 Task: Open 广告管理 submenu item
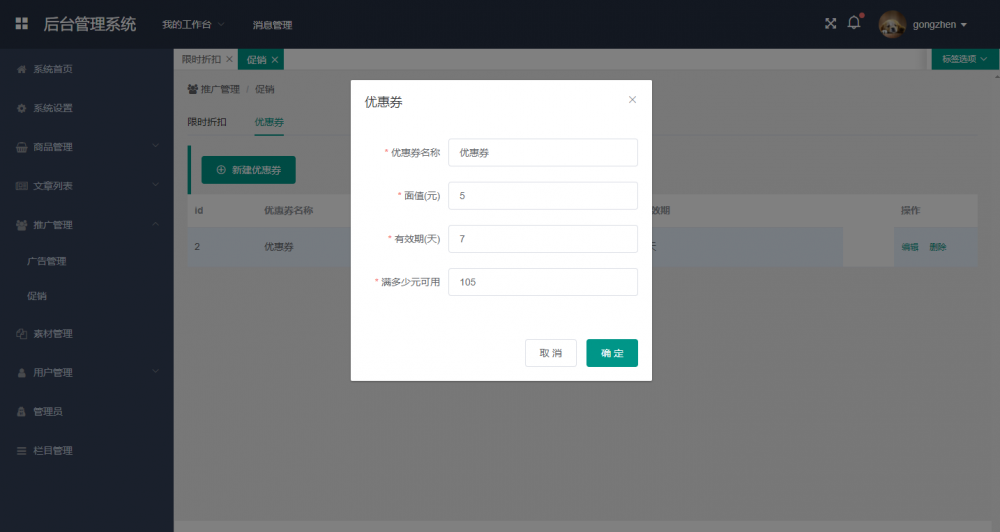click(47, 261)
